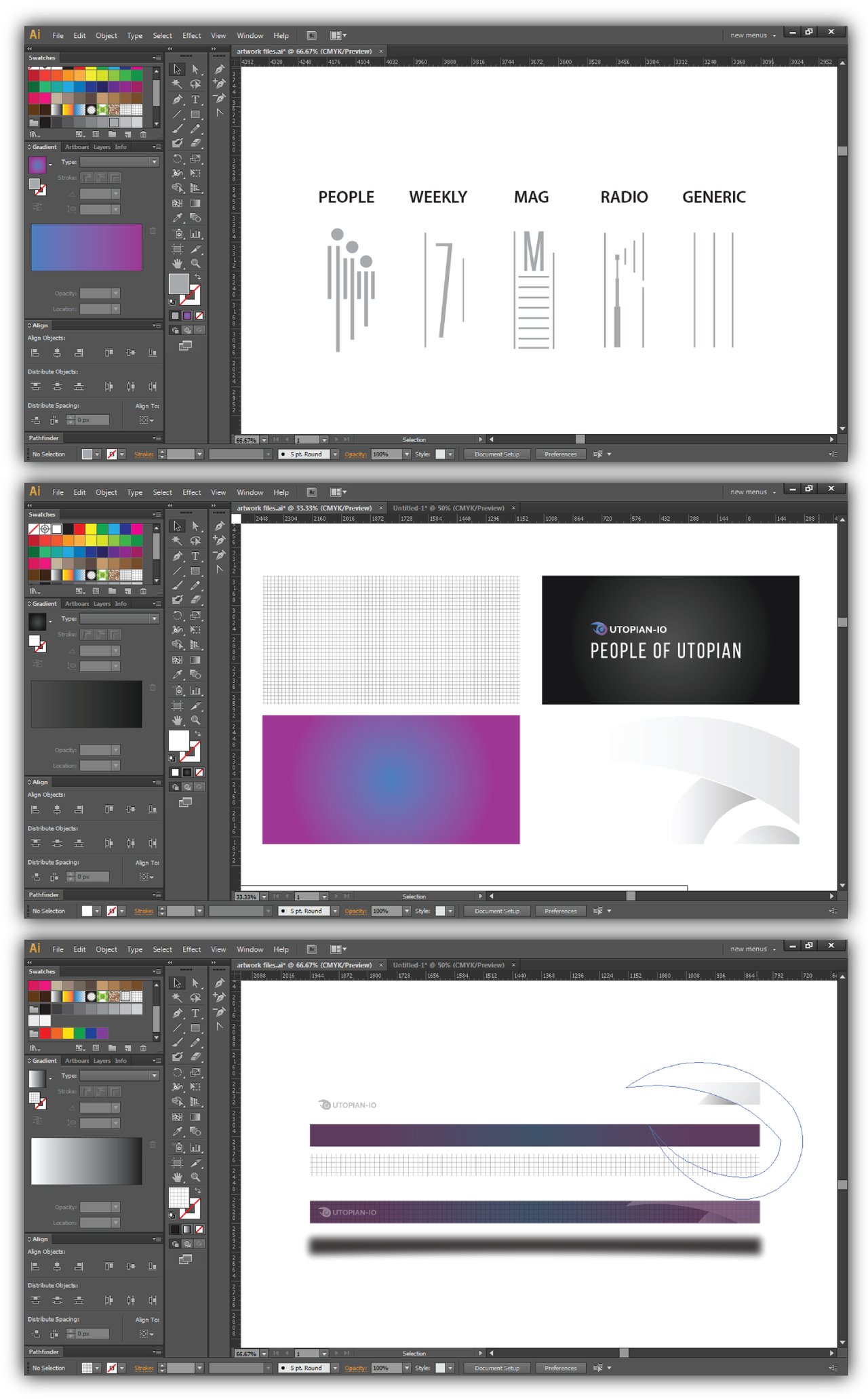Open Swatches panel menu in bottom window
This screenshot has width=868, height=1399.
click(x=157, y=972)
